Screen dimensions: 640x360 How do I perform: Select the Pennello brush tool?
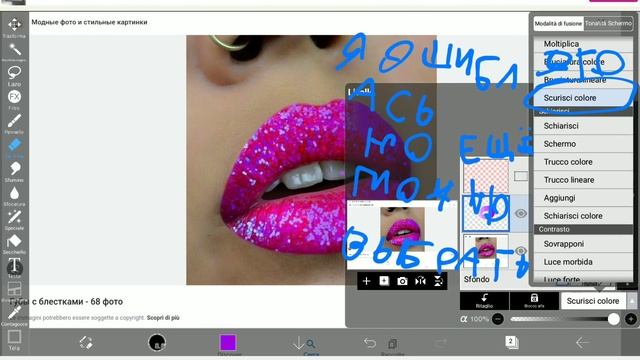click(x=15, y=123)
